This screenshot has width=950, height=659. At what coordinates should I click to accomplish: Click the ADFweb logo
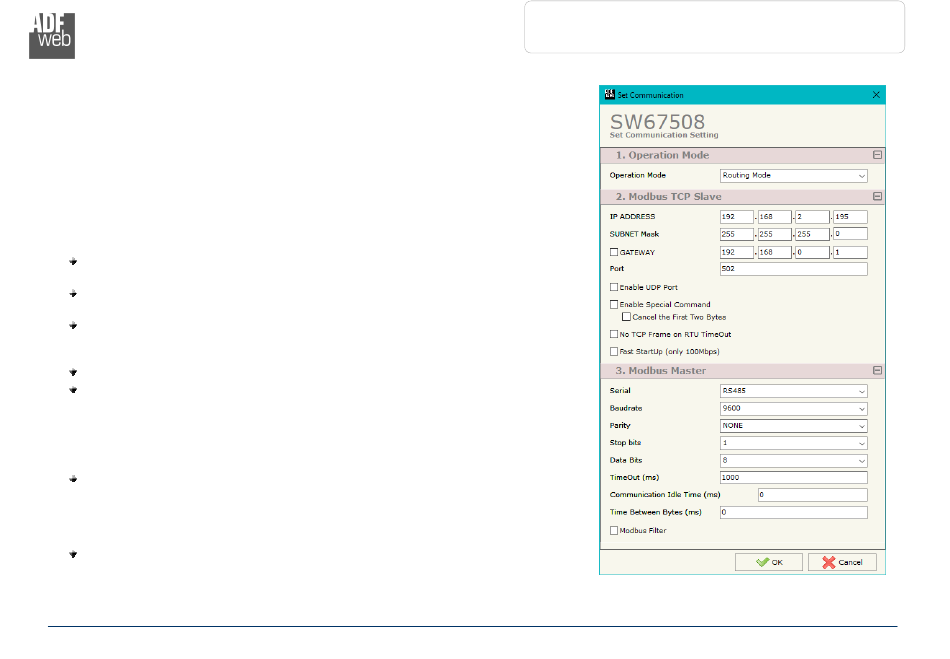click(x=52, y=36)
